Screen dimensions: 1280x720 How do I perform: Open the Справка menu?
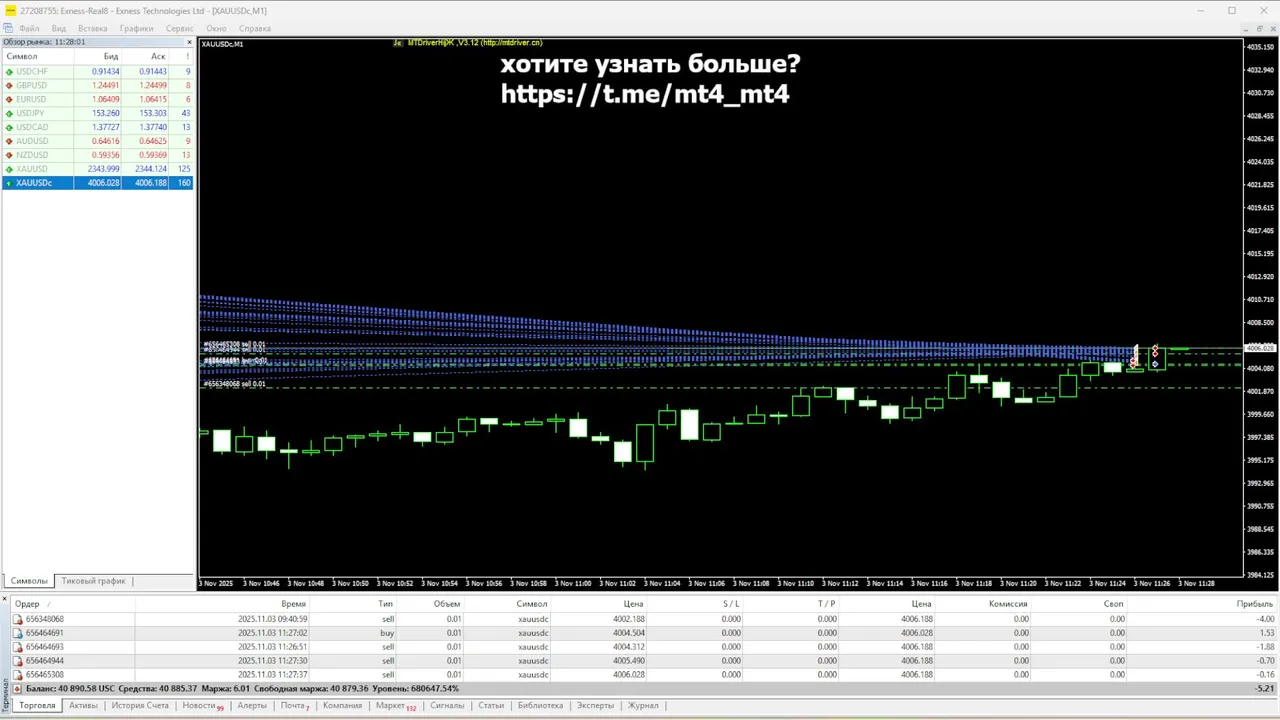(255, 28)
